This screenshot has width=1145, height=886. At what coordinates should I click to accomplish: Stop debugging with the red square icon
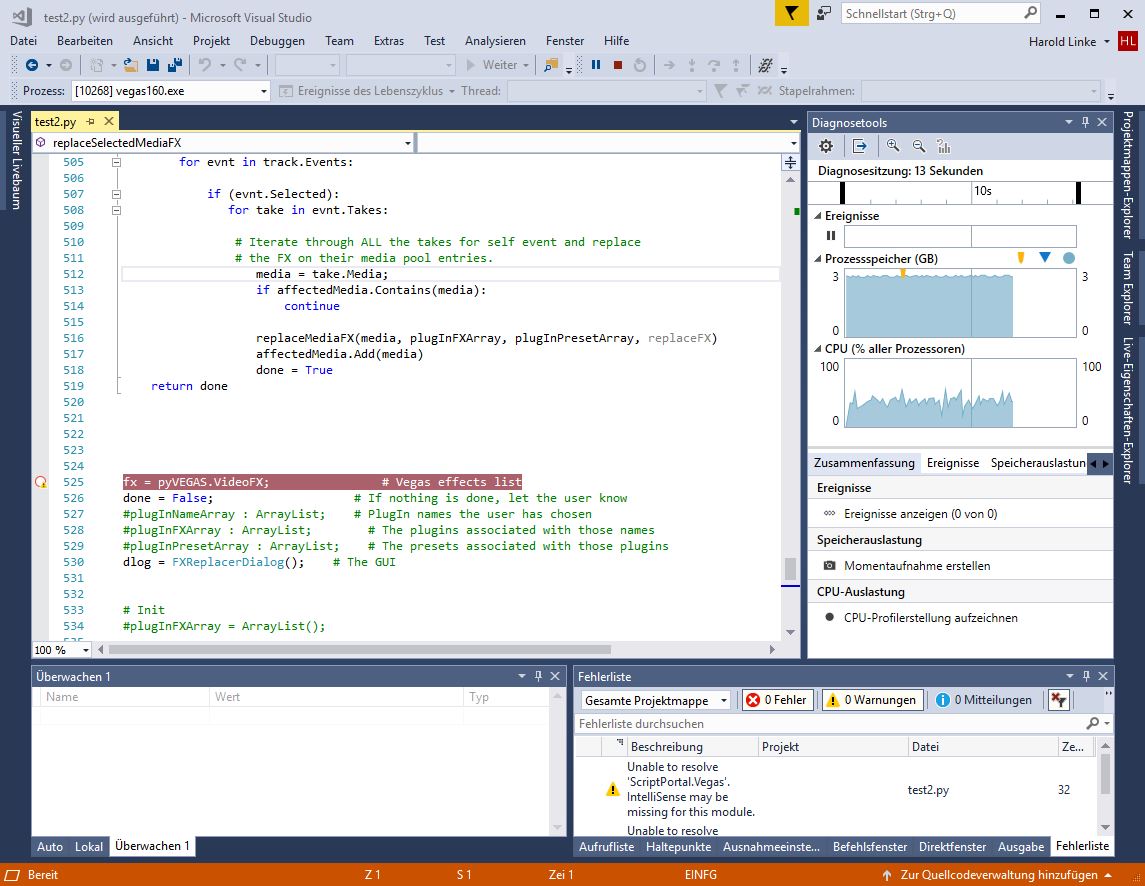pos(618,65)
